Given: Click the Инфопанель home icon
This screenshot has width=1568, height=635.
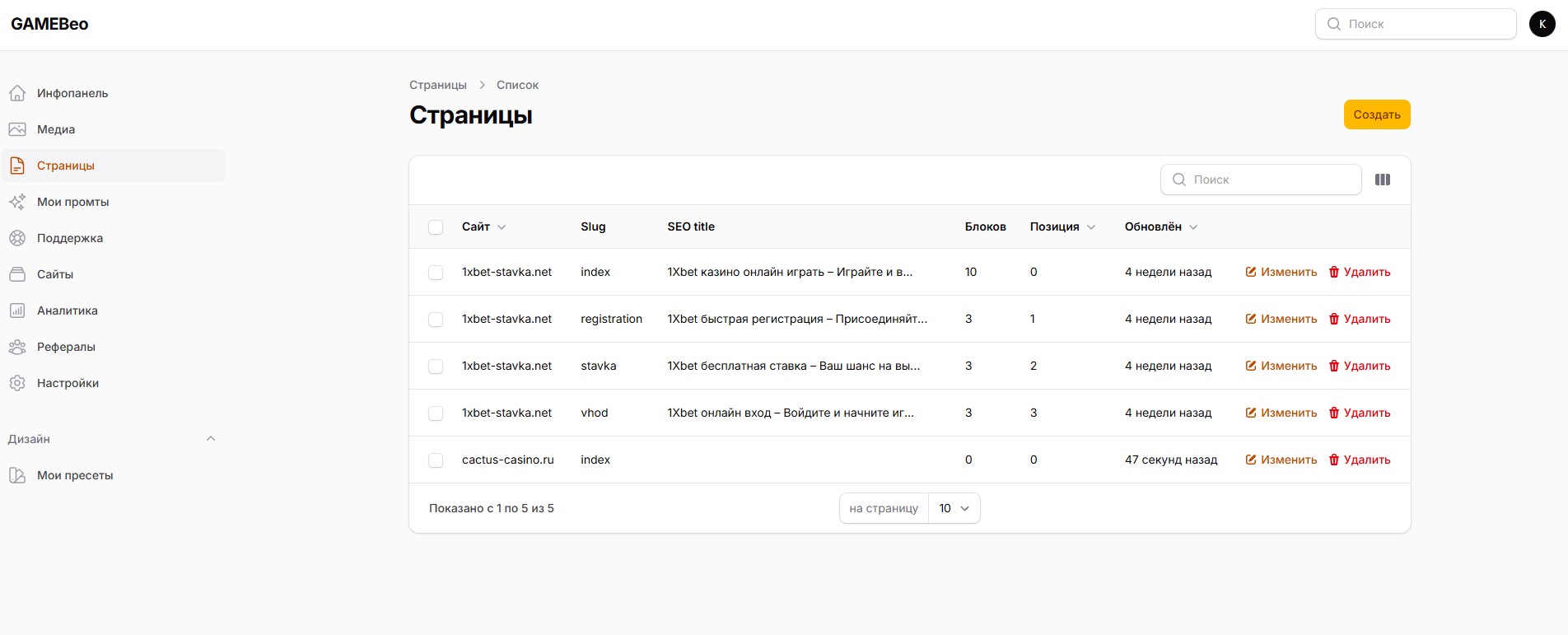Looking at the screenshot, I should pos(17,93).
